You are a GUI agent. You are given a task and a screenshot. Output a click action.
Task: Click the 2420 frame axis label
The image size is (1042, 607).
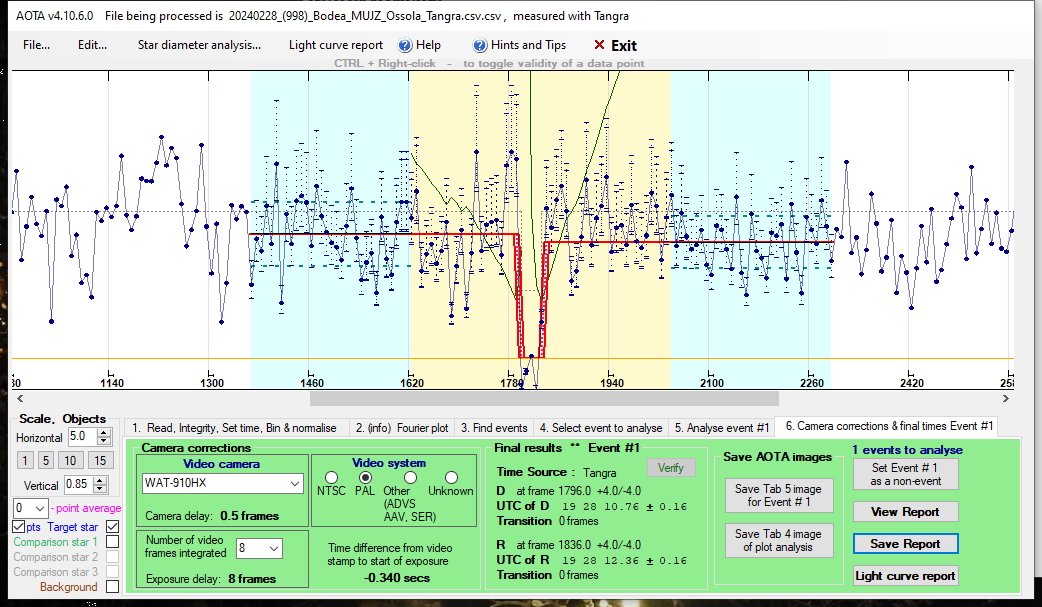click(912, 383)
